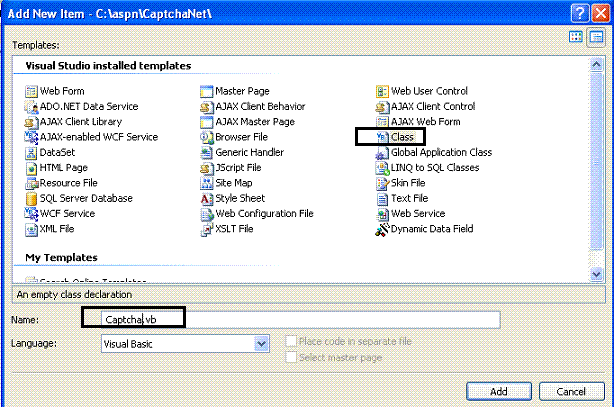The image size is (614, 407).
Task: Open the dialog Help button
Action: (580, 13)
